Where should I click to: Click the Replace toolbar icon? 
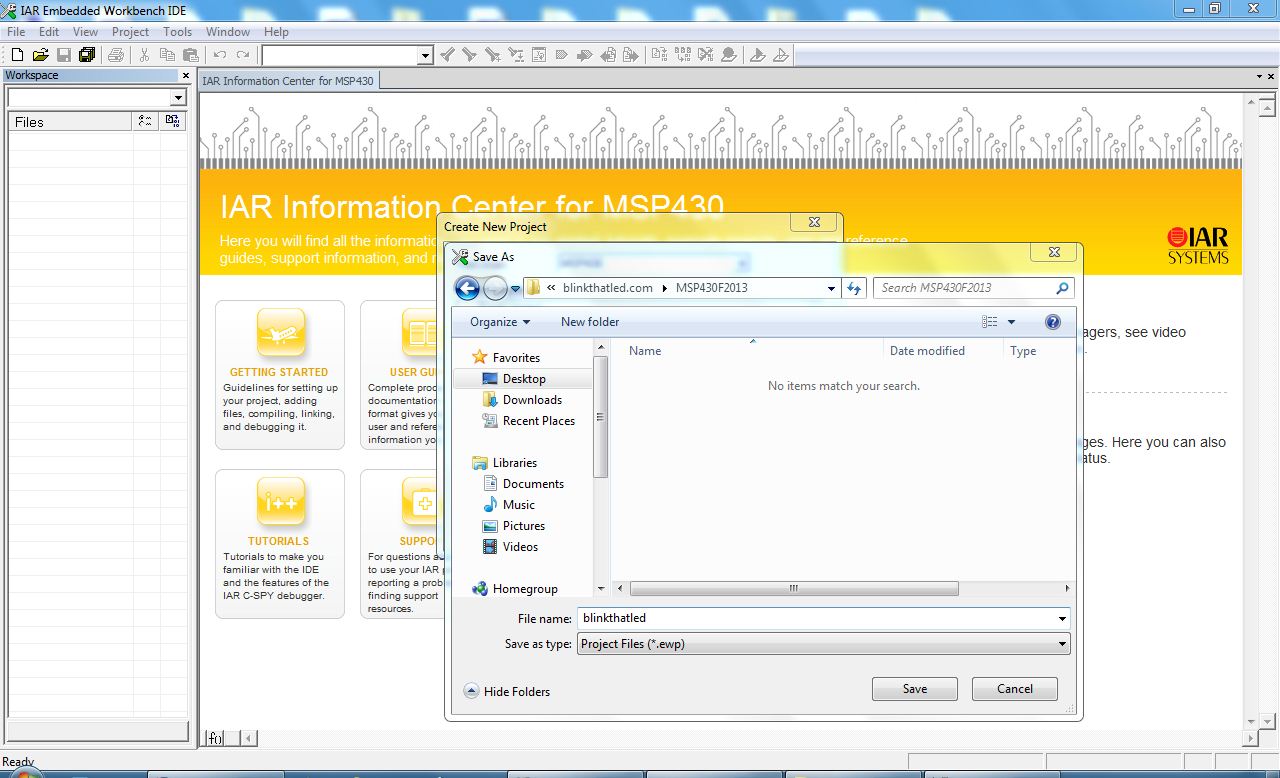coord(517,55)
